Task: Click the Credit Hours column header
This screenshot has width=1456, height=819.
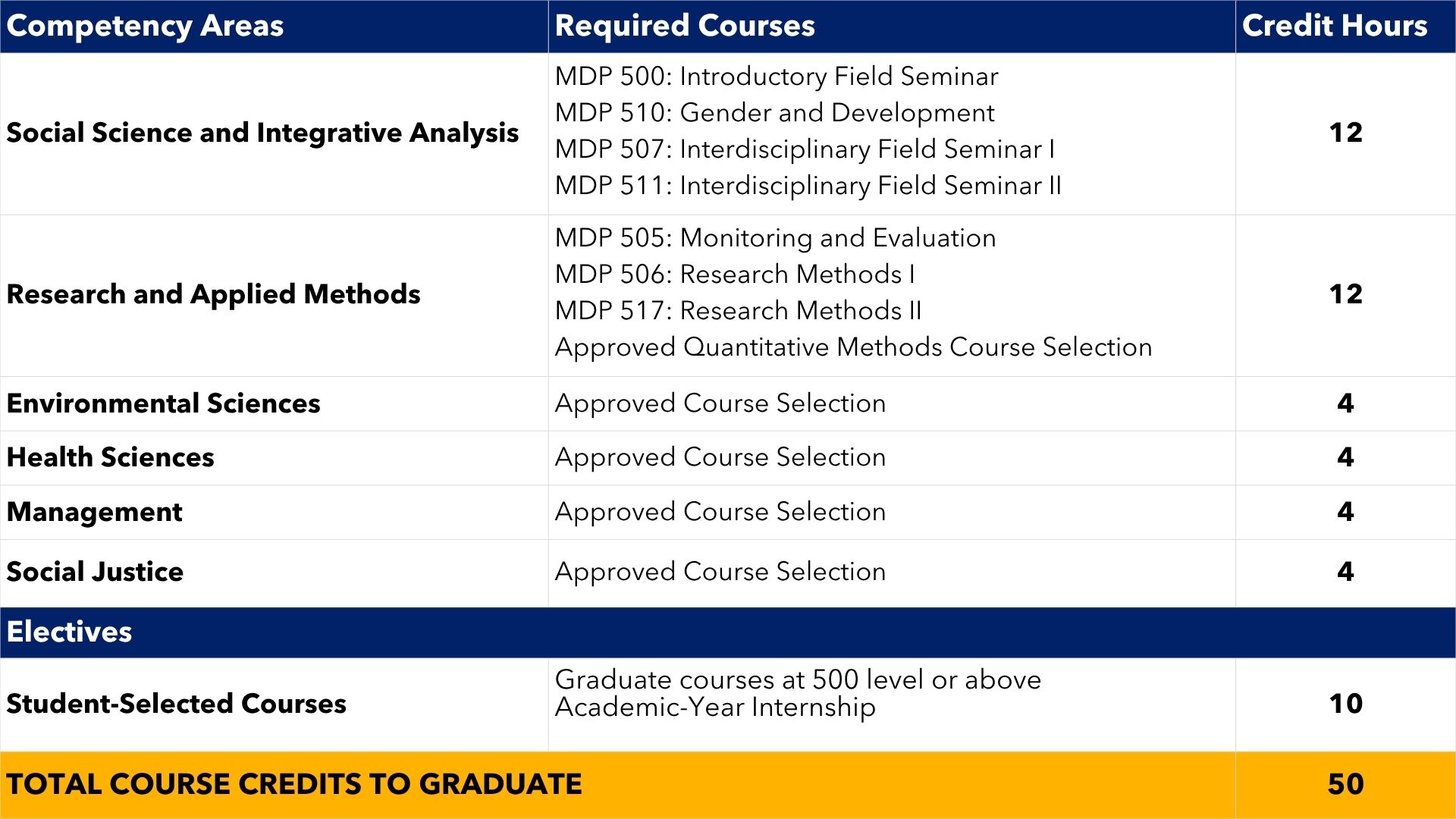Action: (x=1335, y=26)
